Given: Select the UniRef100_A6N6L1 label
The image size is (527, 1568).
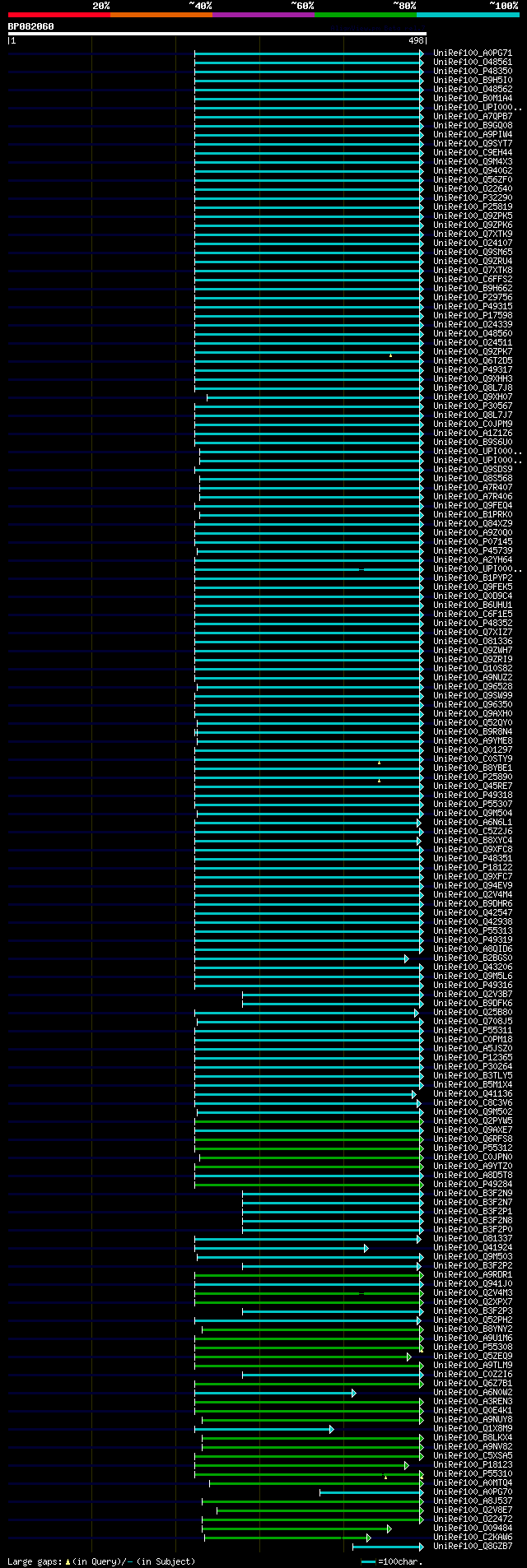Looking at the screenshot, I should (473, 822).
